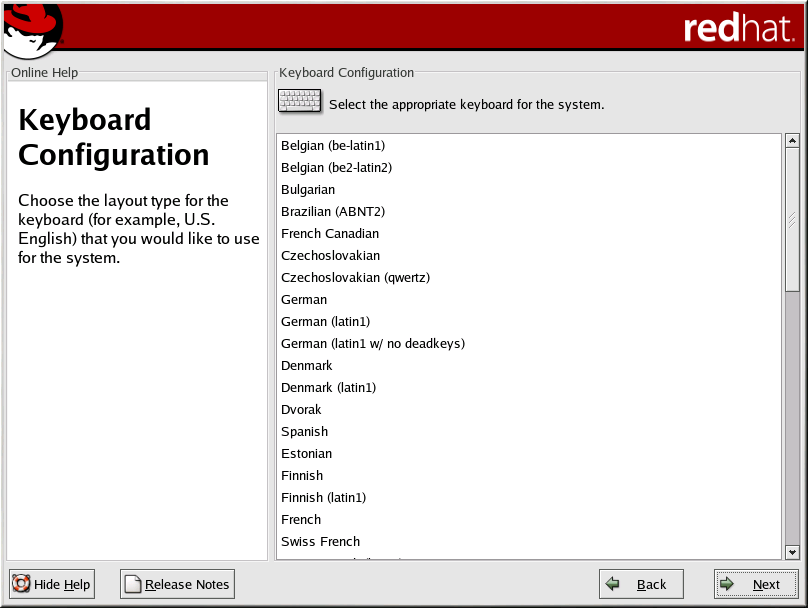Select German (latin1 w/ no deadkeys)
This screenshot has width=808, height=608.
click(373, 344)
